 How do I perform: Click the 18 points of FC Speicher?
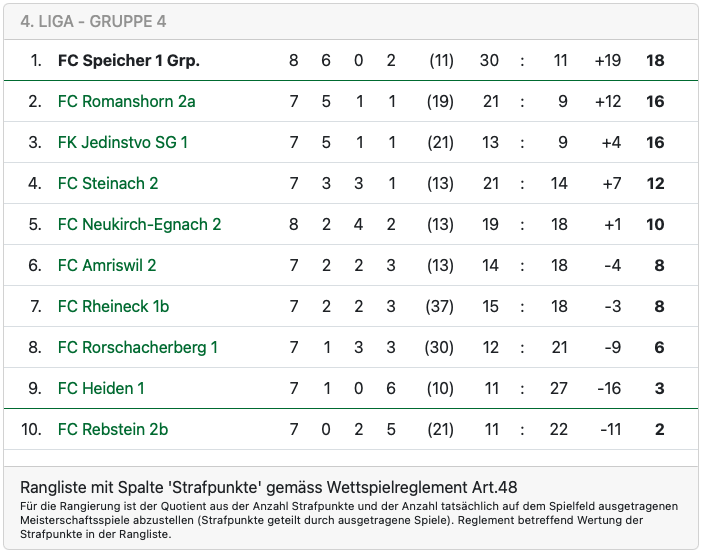click(x=655, y=60)
